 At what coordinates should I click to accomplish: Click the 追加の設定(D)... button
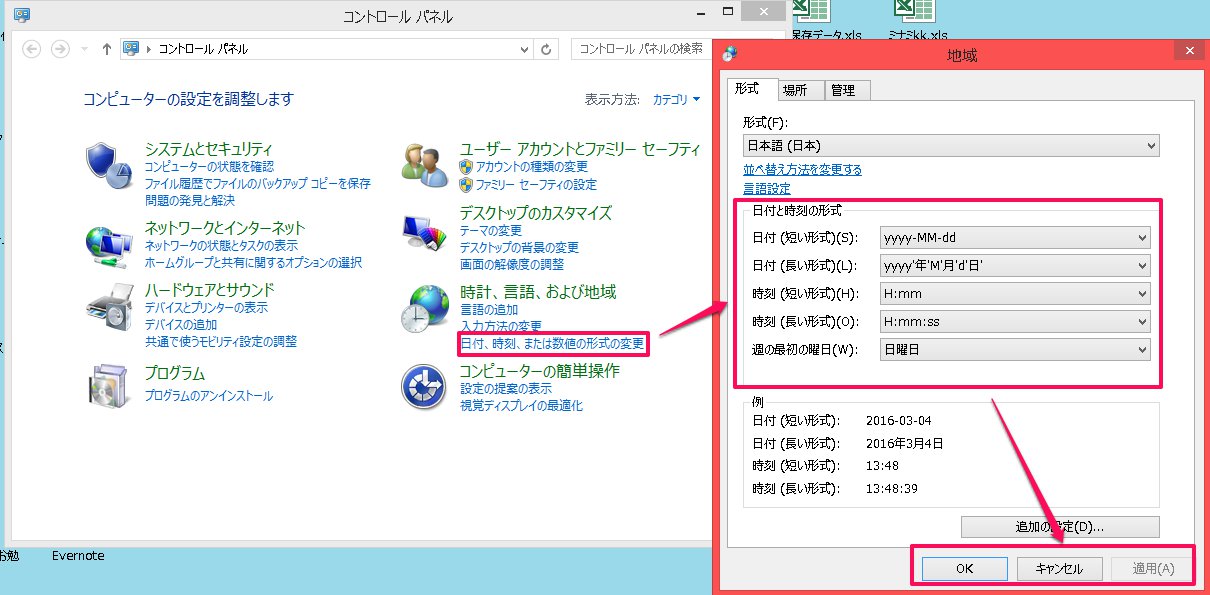point(1060,526)
